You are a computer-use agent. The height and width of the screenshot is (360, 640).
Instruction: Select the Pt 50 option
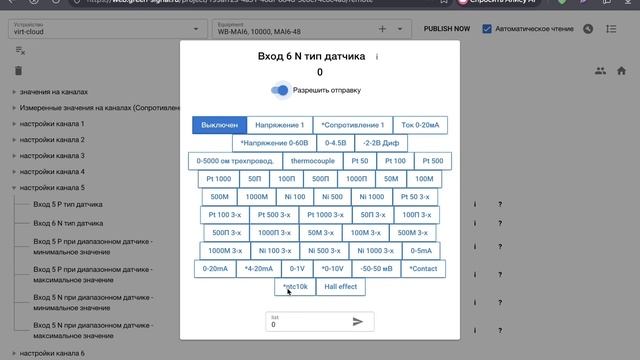360,161
